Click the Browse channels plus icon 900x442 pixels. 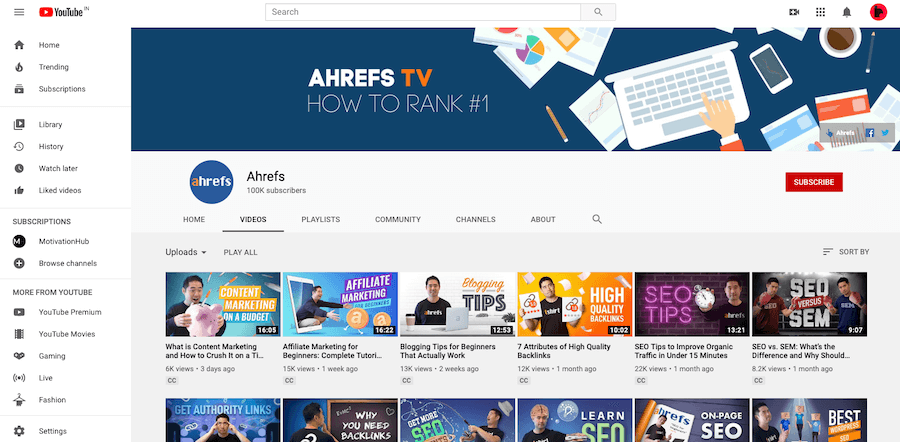(x=19, y=263)
